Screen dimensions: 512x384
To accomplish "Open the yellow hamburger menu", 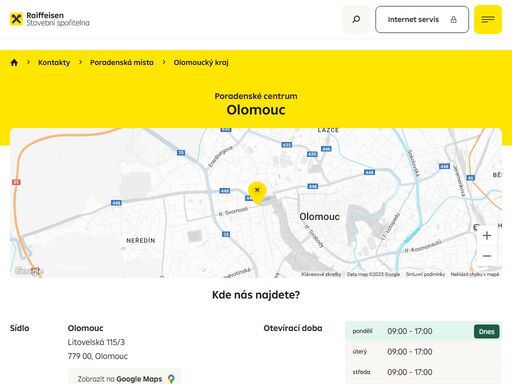I will pyautogui.click(x=488, y=19).
